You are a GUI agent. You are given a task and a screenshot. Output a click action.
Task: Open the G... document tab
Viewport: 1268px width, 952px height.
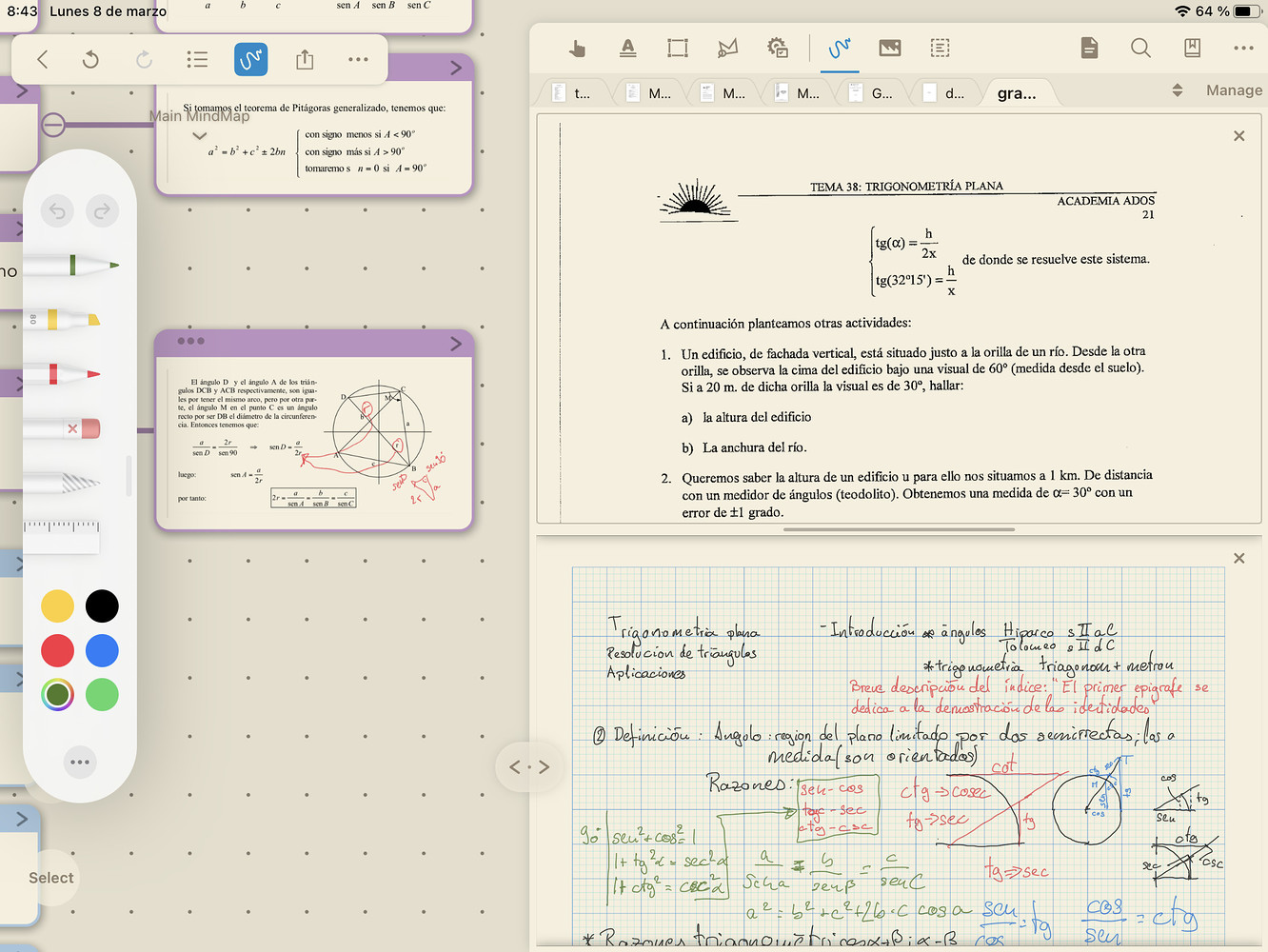(x=880, y=92)
